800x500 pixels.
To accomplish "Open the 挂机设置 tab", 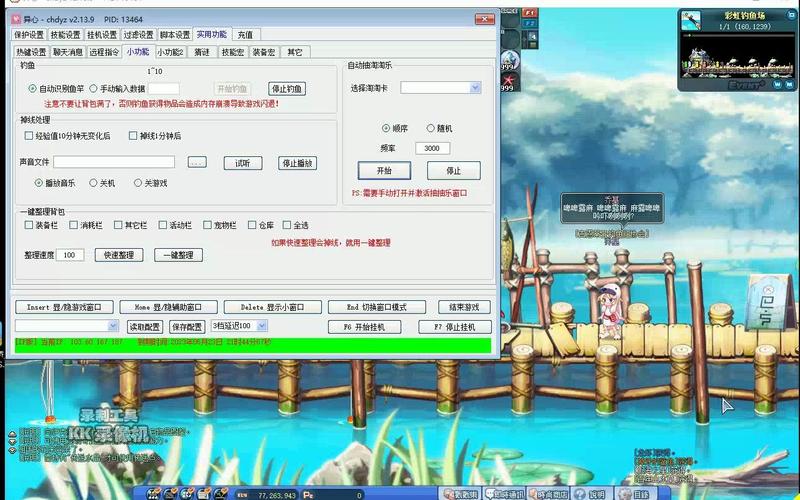I will click(102, 35).
